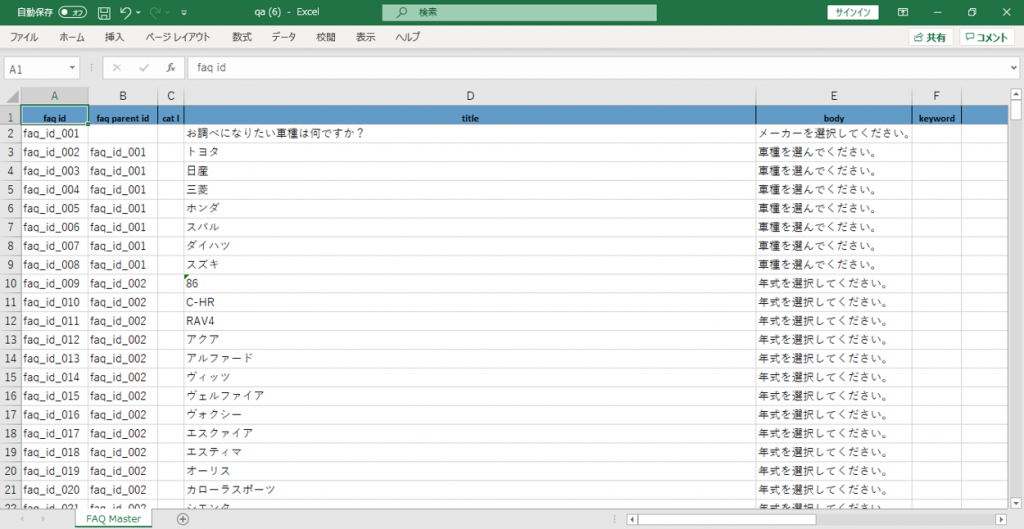1024x529 pixels.
Task: Click the Insert Function fx icon
Action: coord(170,67)
